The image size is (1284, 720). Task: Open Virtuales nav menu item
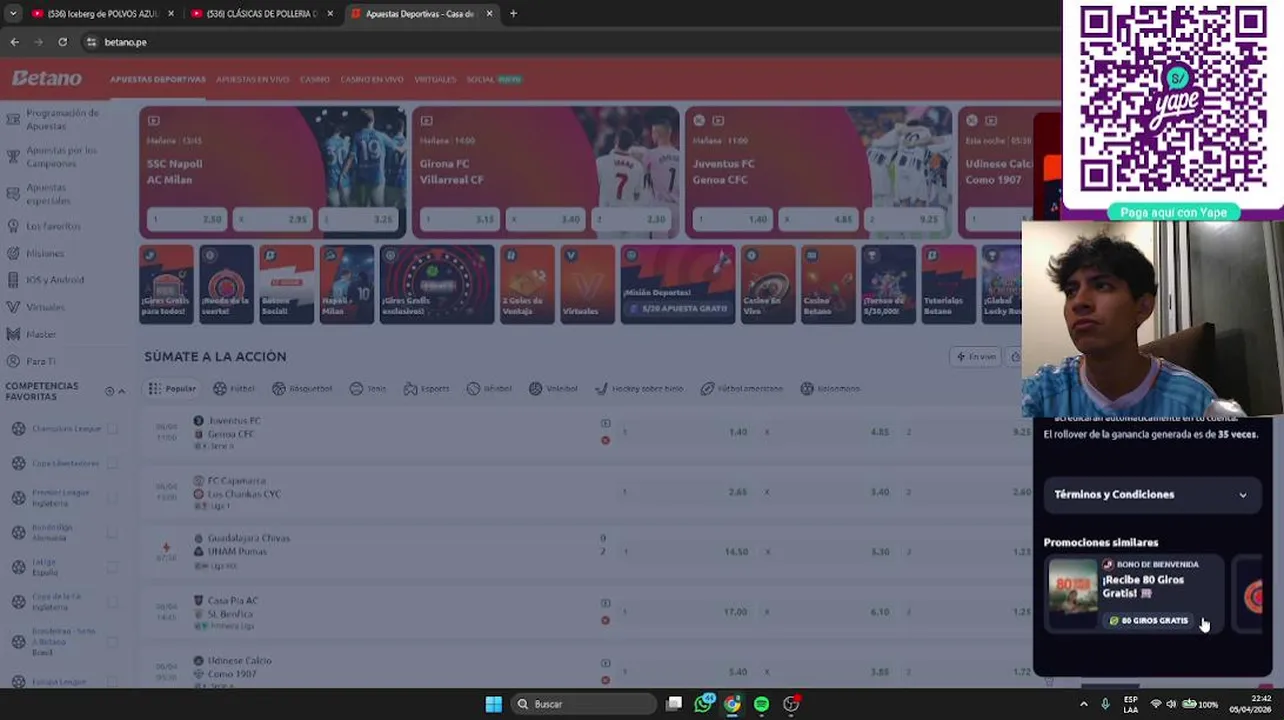coord(435,79)
